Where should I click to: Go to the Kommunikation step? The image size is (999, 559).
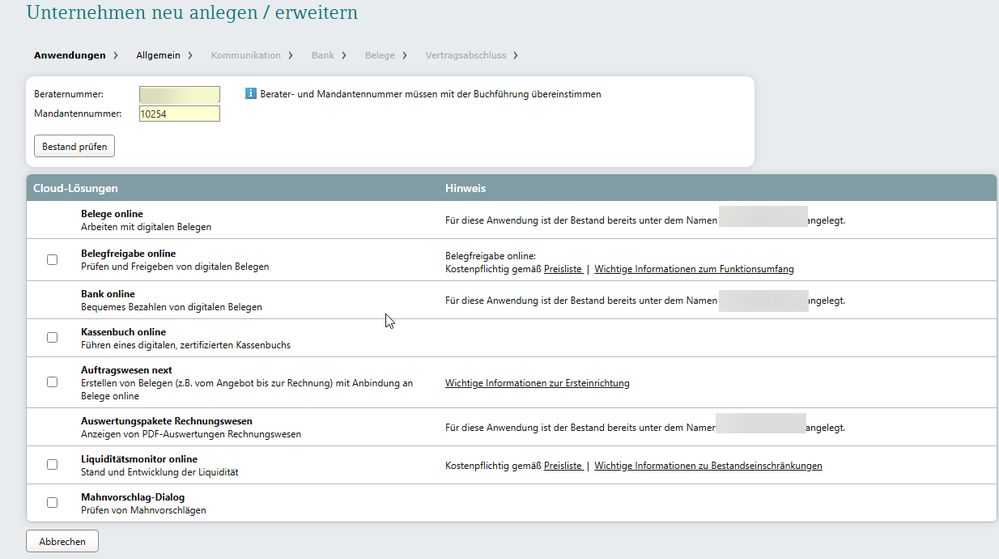246,55
